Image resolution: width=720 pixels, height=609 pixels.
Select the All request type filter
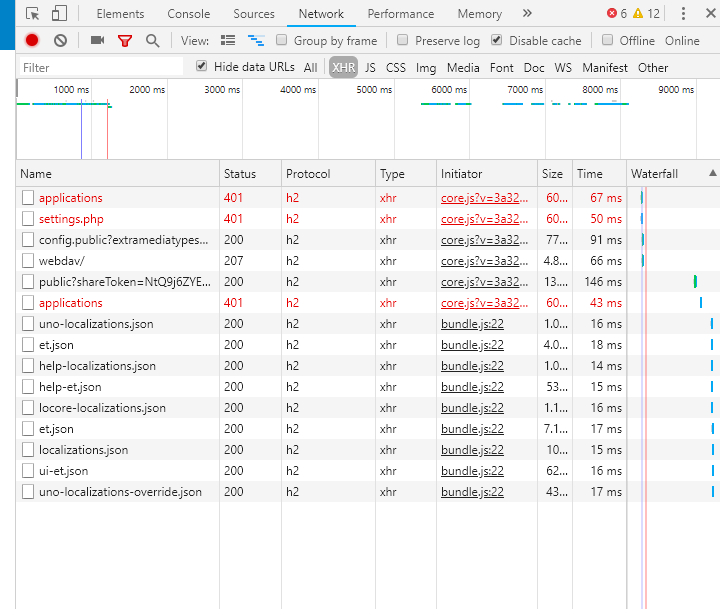(x=310, y=68)
